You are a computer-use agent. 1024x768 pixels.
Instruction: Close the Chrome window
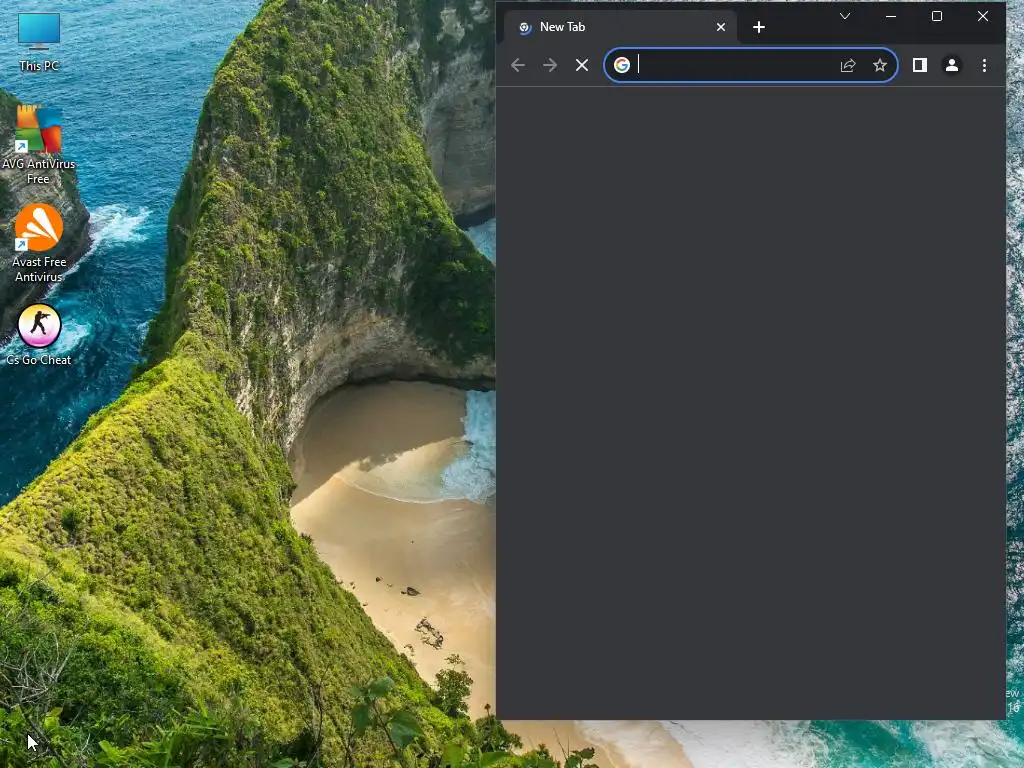[983, 16]
